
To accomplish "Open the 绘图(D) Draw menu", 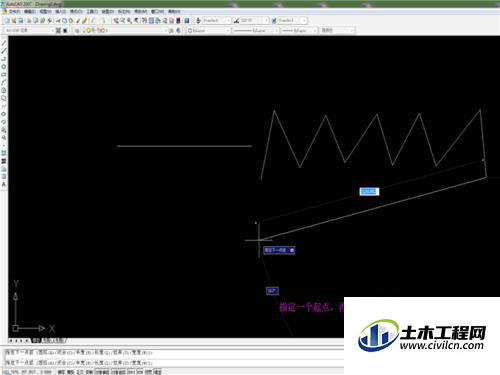I will pyautogui.click(x=108, y=11).
